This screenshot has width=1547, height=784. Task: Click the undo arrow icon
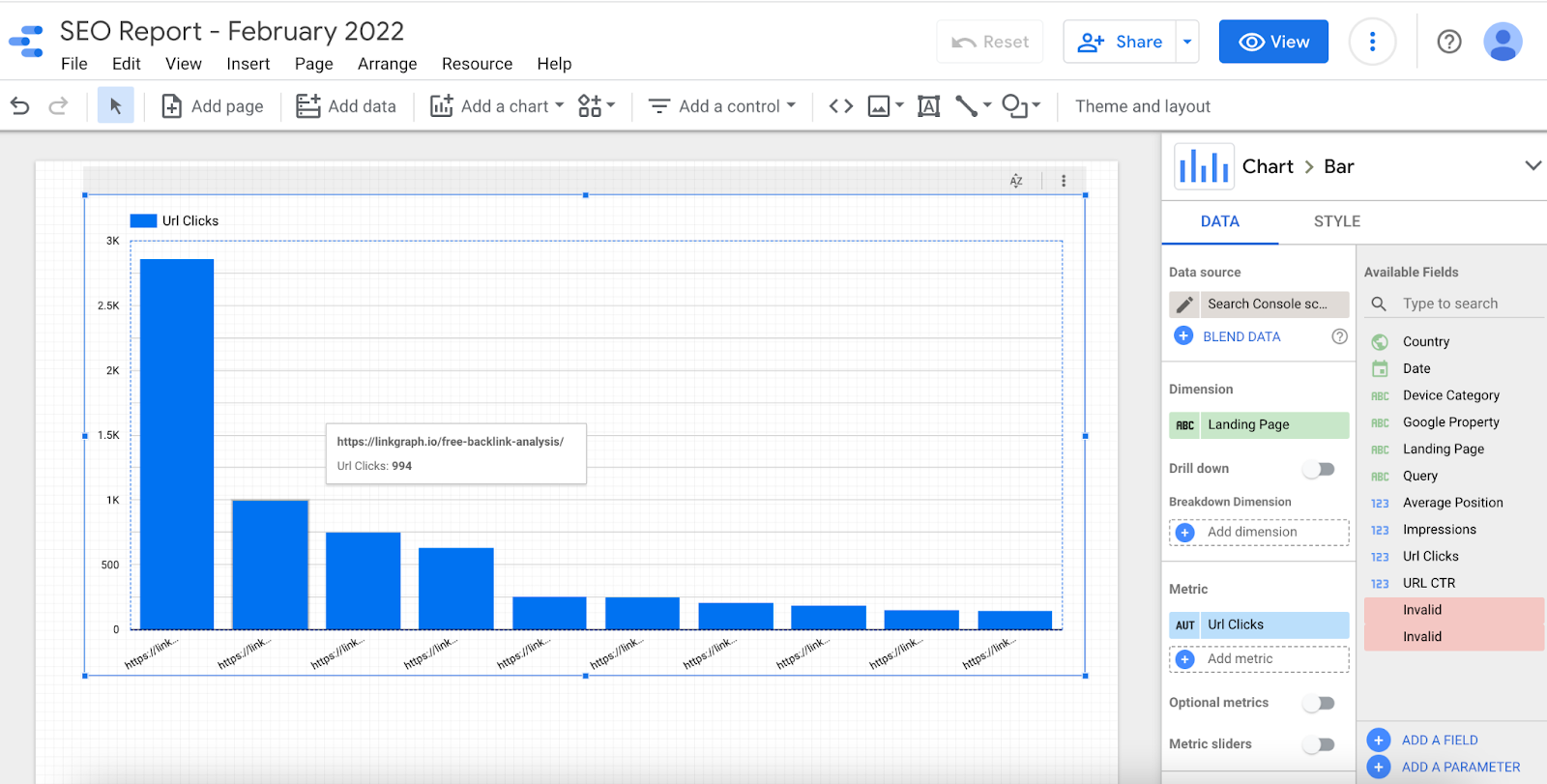(x=20, y=105)
